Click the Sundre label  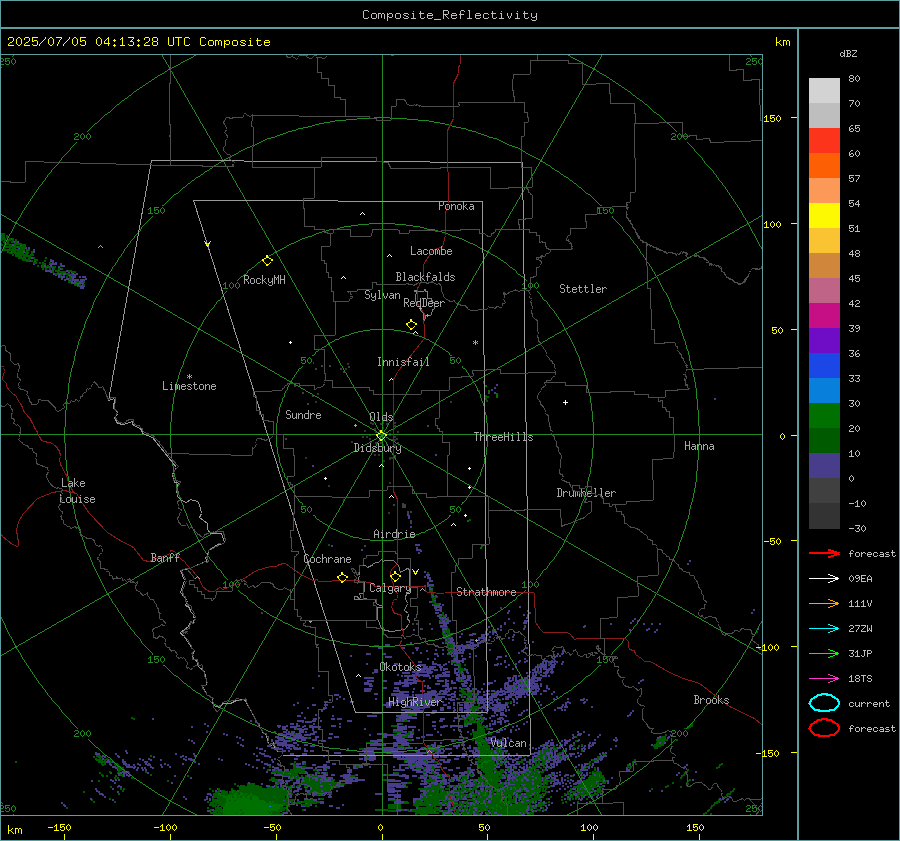[303, 414]
